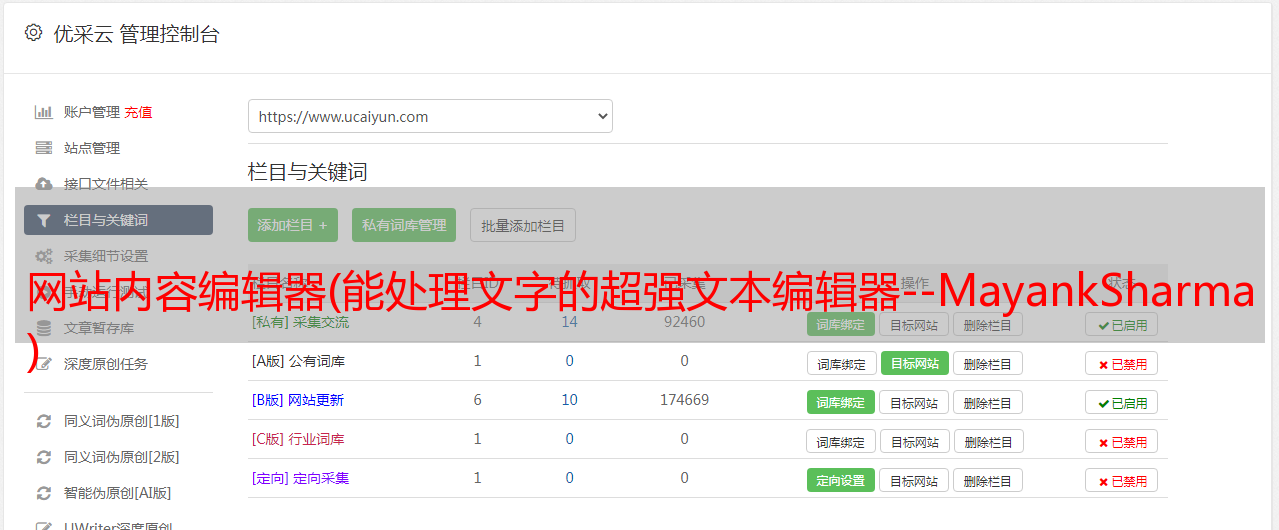1279x530 pixels.
Task: Open the [A版] 公有词库 column link
Action: pos(298,361)
